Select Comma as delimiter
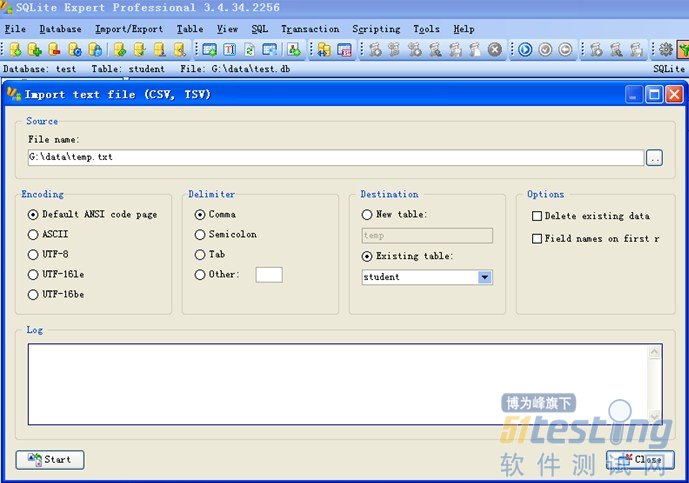689x483 pixels. coord(215,214)
